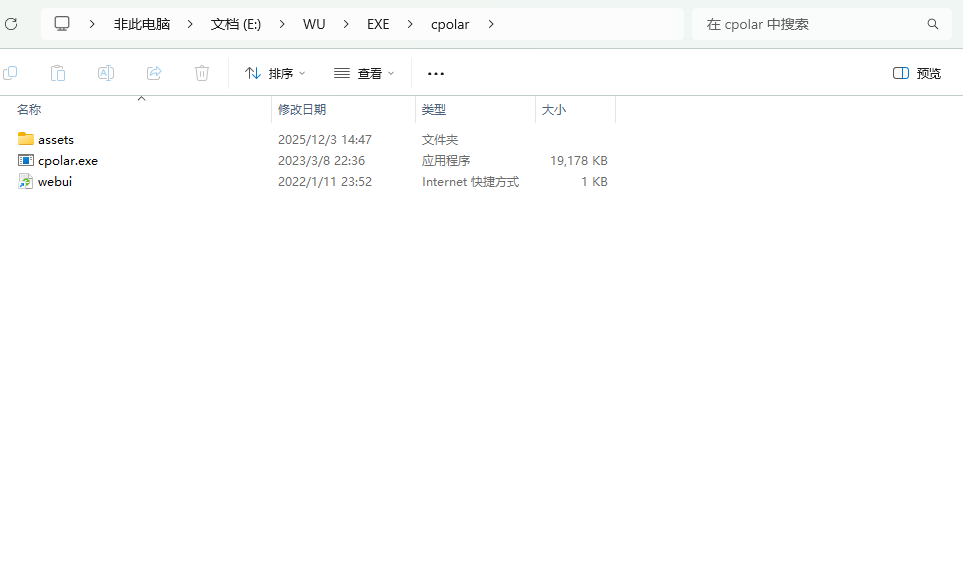Expand the chevron after 非此电脑
The height and width of the screenshot is (567, 963).
190,24
